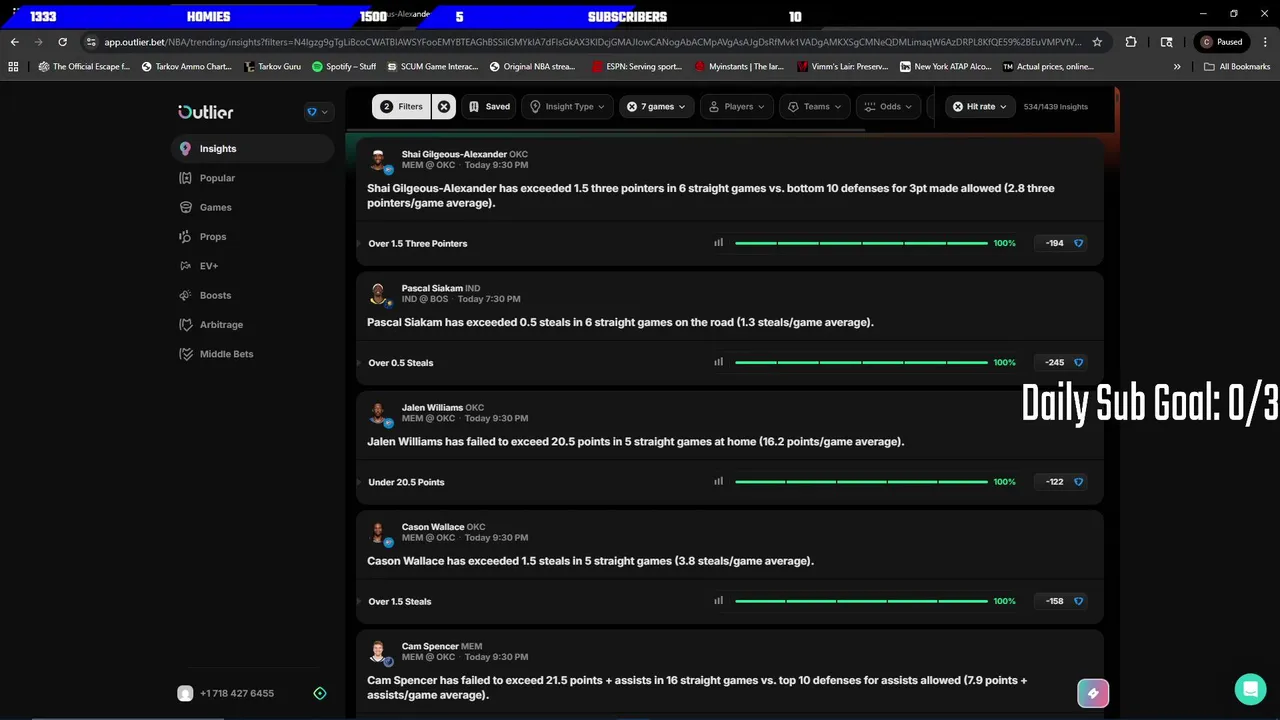Viewport: 1280px width, 720px height.
Task: Open the Original NBA streams bookmark
Action: 532,67
